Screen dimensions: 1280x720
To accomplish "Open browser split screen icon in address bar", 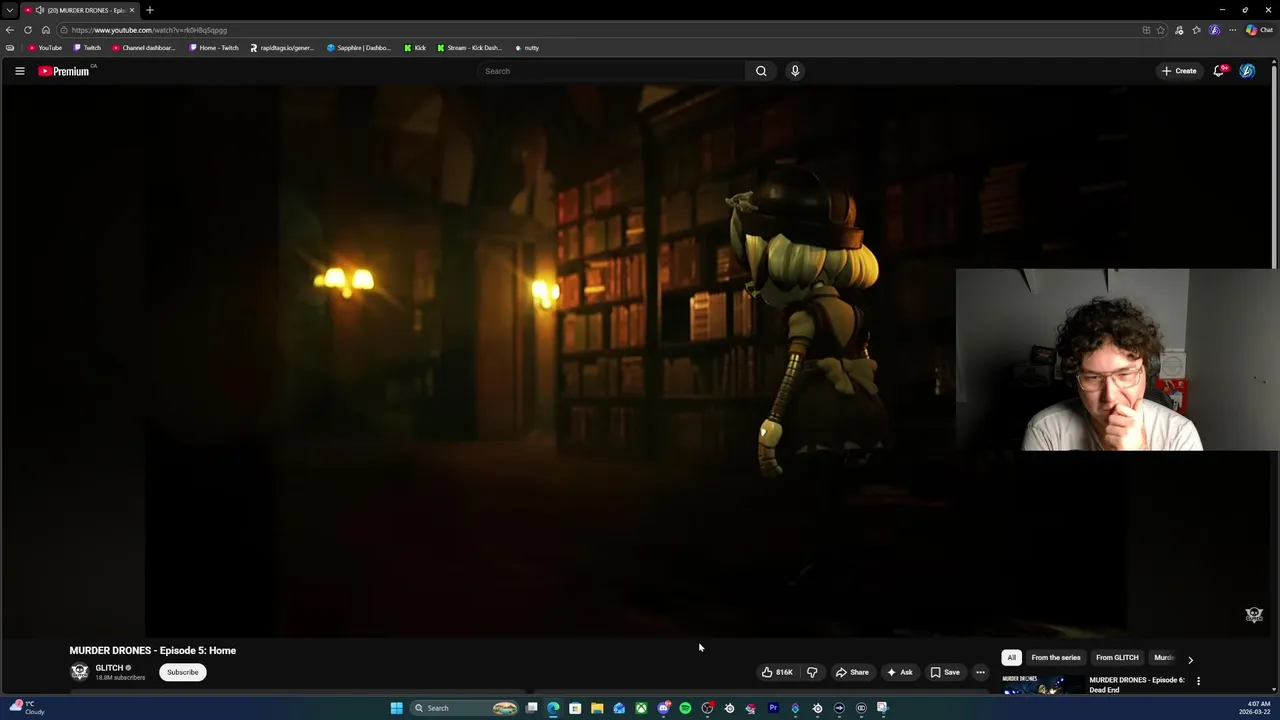I will [x=1146, y=30].
